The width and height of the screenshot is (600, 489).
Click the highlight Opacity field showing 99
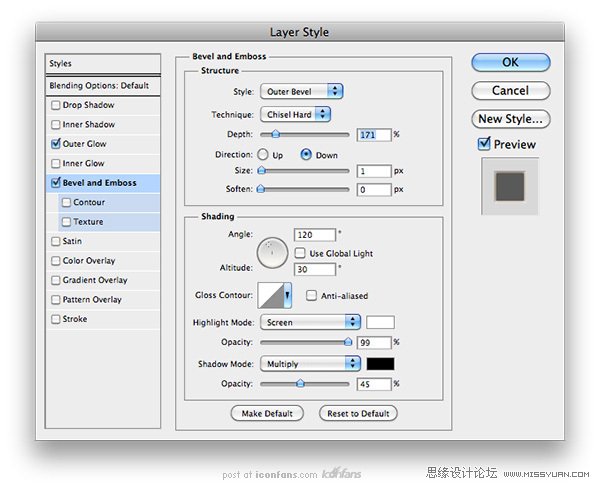coord(374,342)
